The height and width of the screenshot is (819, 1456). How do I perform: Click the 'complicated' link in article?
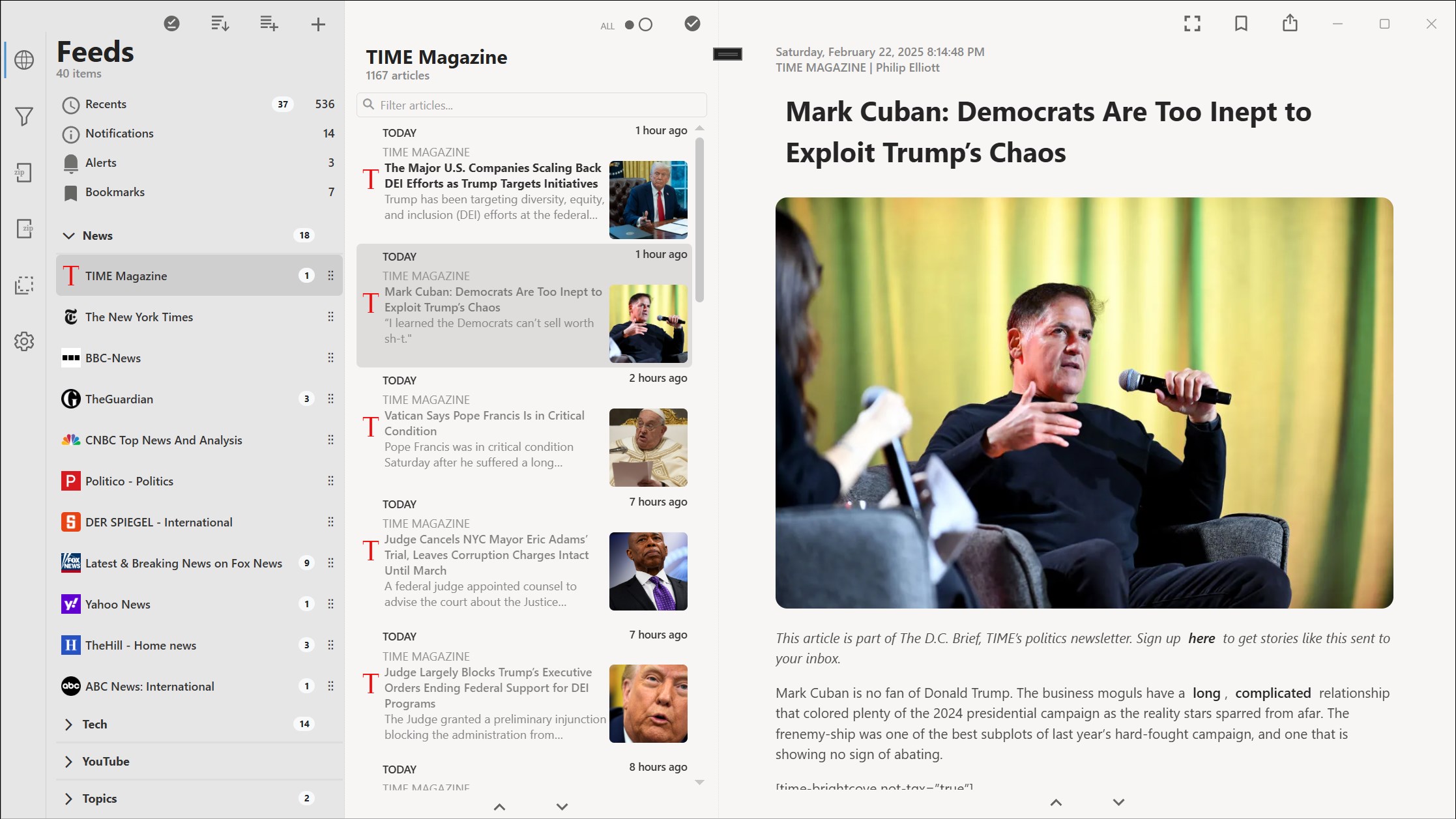[1272, 693]
